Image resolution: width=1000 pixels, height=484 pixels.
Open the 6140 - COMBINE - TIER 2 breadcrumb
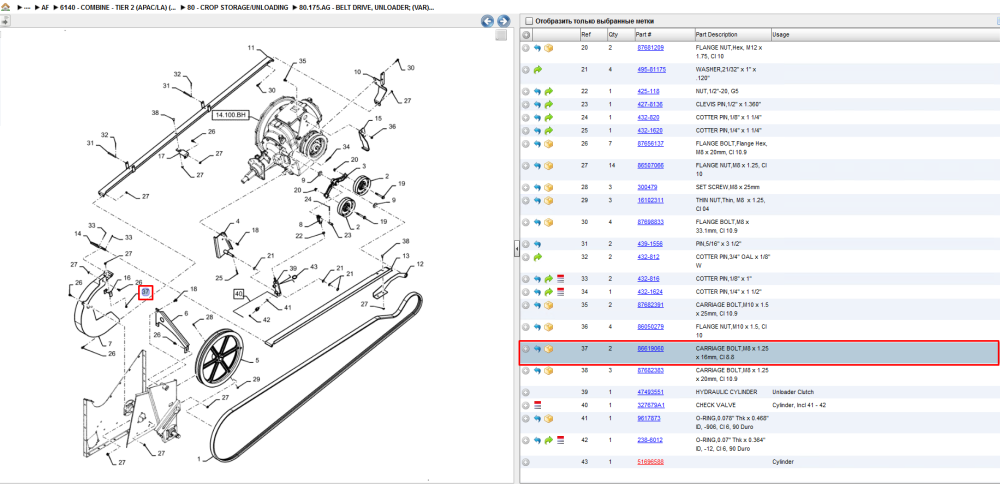pyautogui.click(x=117, y=8)
